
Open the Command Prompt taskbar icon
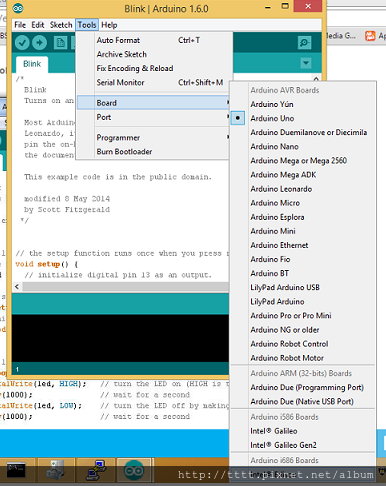(x=16, y=470)
